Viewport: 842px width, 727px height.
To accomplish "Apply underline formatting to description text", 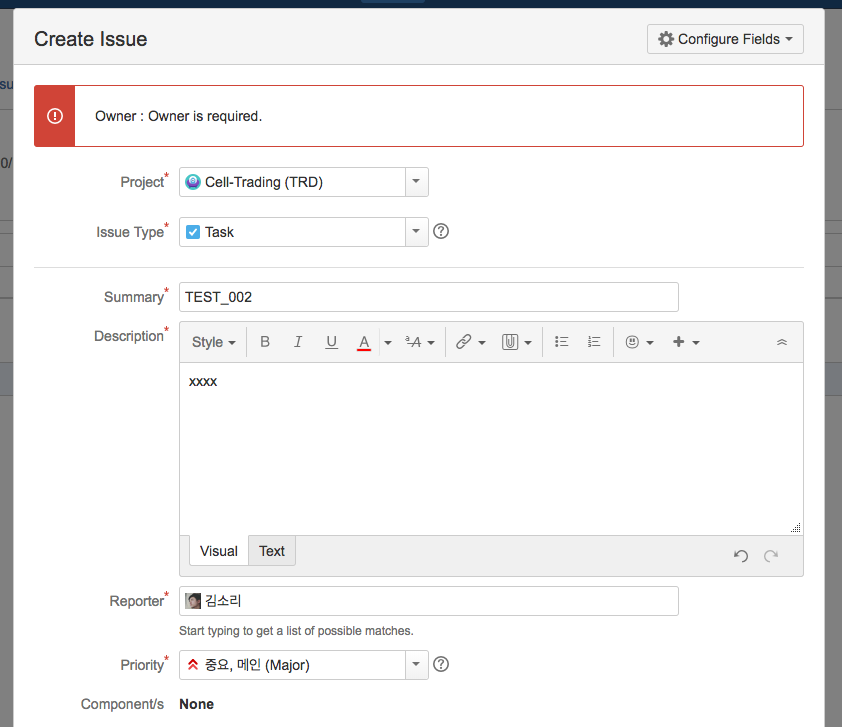I will [x=331, y=342].
